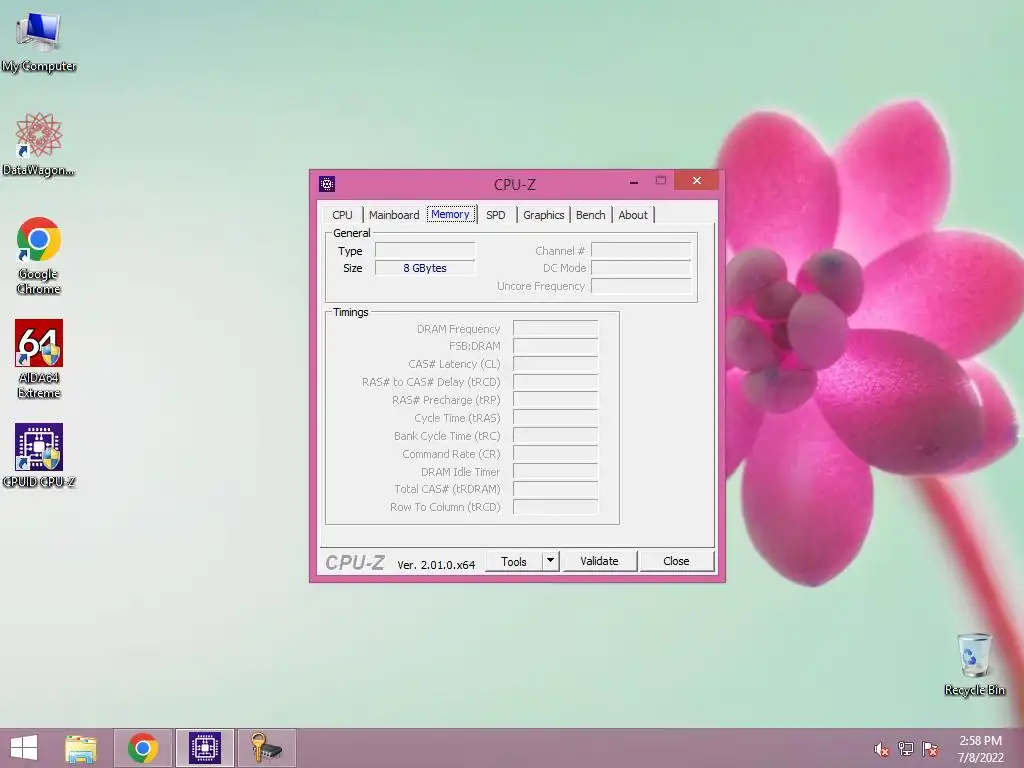Open CPUID CPU-Z desktop shortcut
1024x768 pixels.
tap(39, 455)
